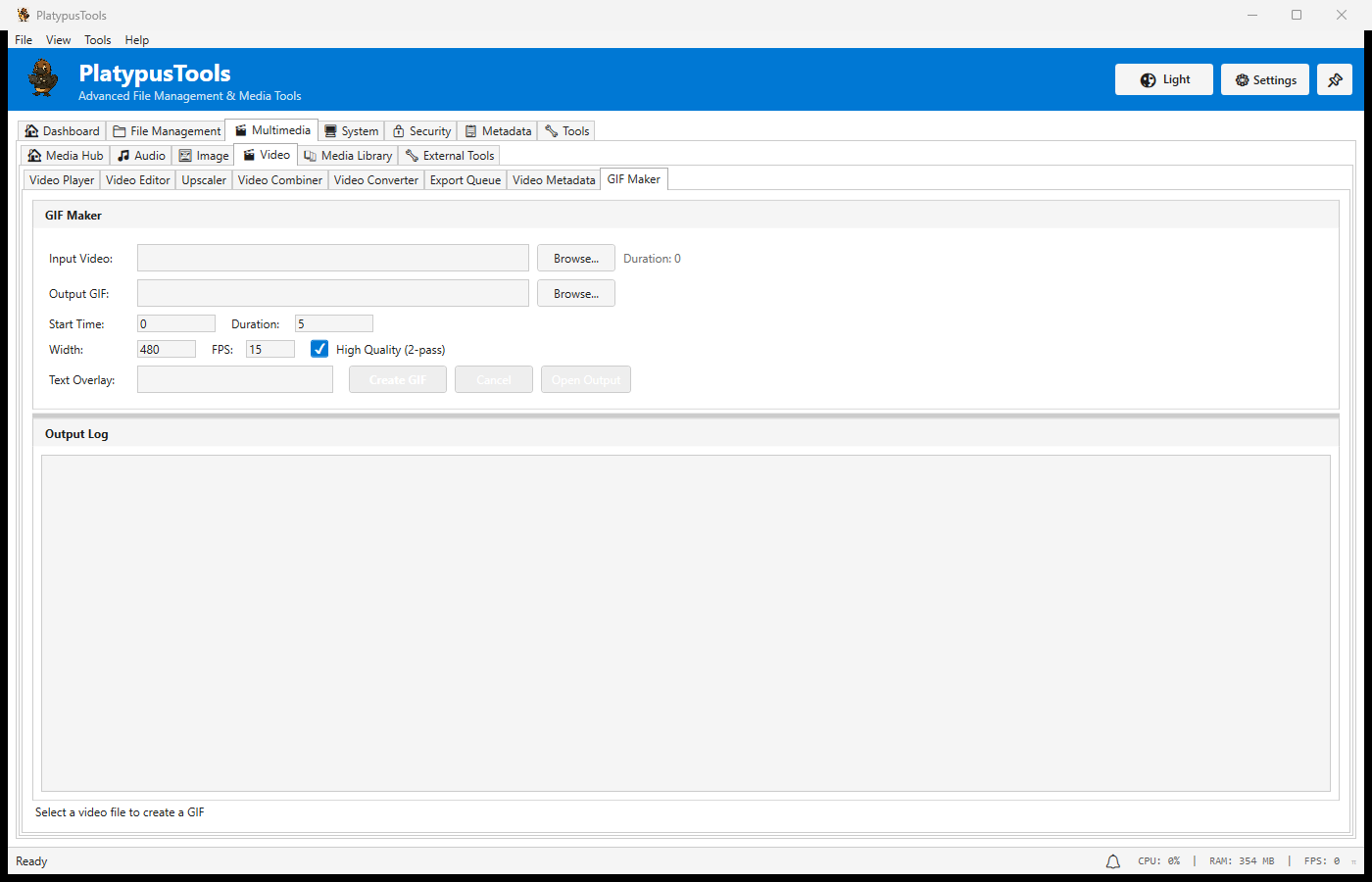Image resolution: width=1372 pixels, height=882 pixels.
Task: Browse for the Input Video file
Action: [x=575, y=259]
